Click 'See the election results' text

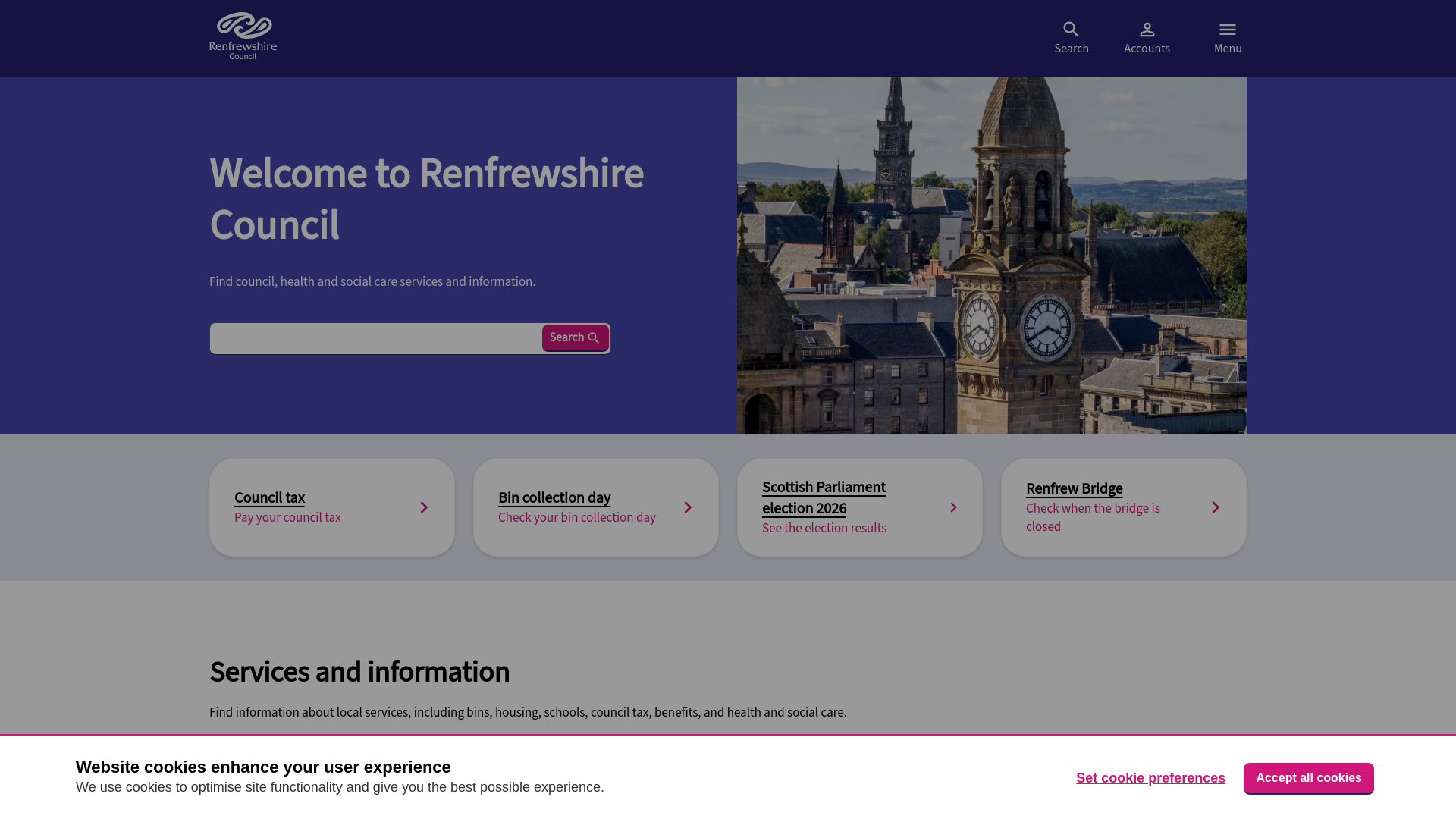824,529
